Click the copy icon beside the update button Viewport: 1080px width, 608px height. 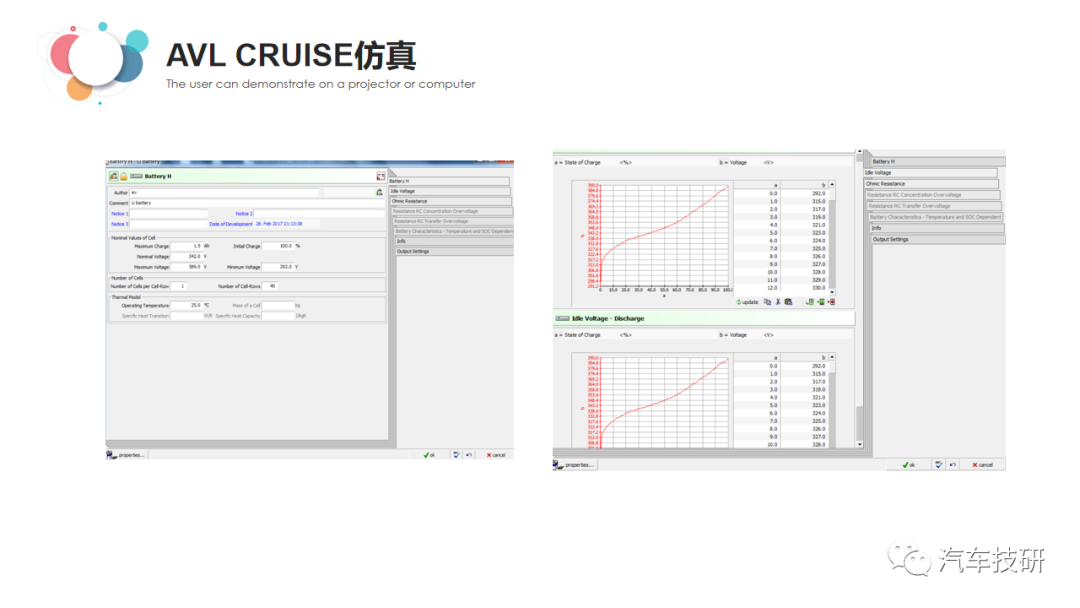point(767,301)
